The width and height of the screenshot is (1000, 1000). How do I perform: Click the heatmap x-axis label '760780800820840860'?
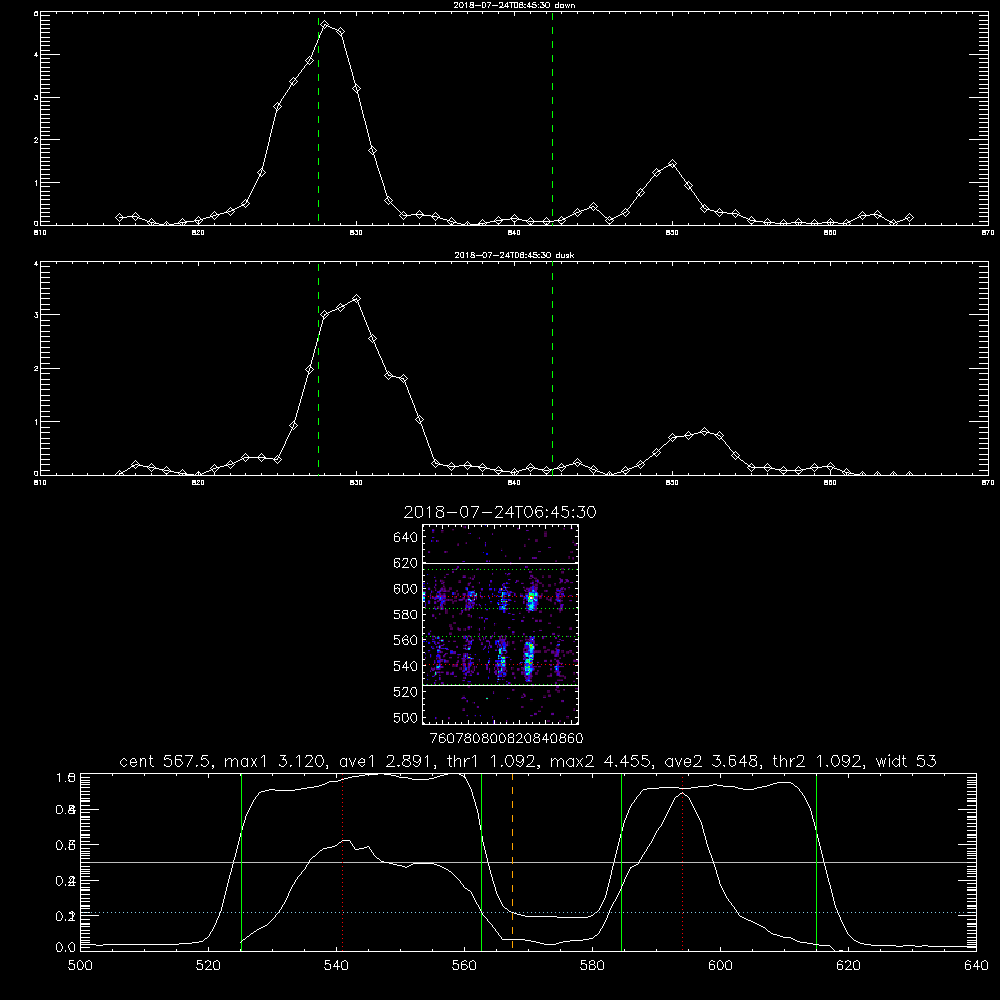[x=507, y=738]
